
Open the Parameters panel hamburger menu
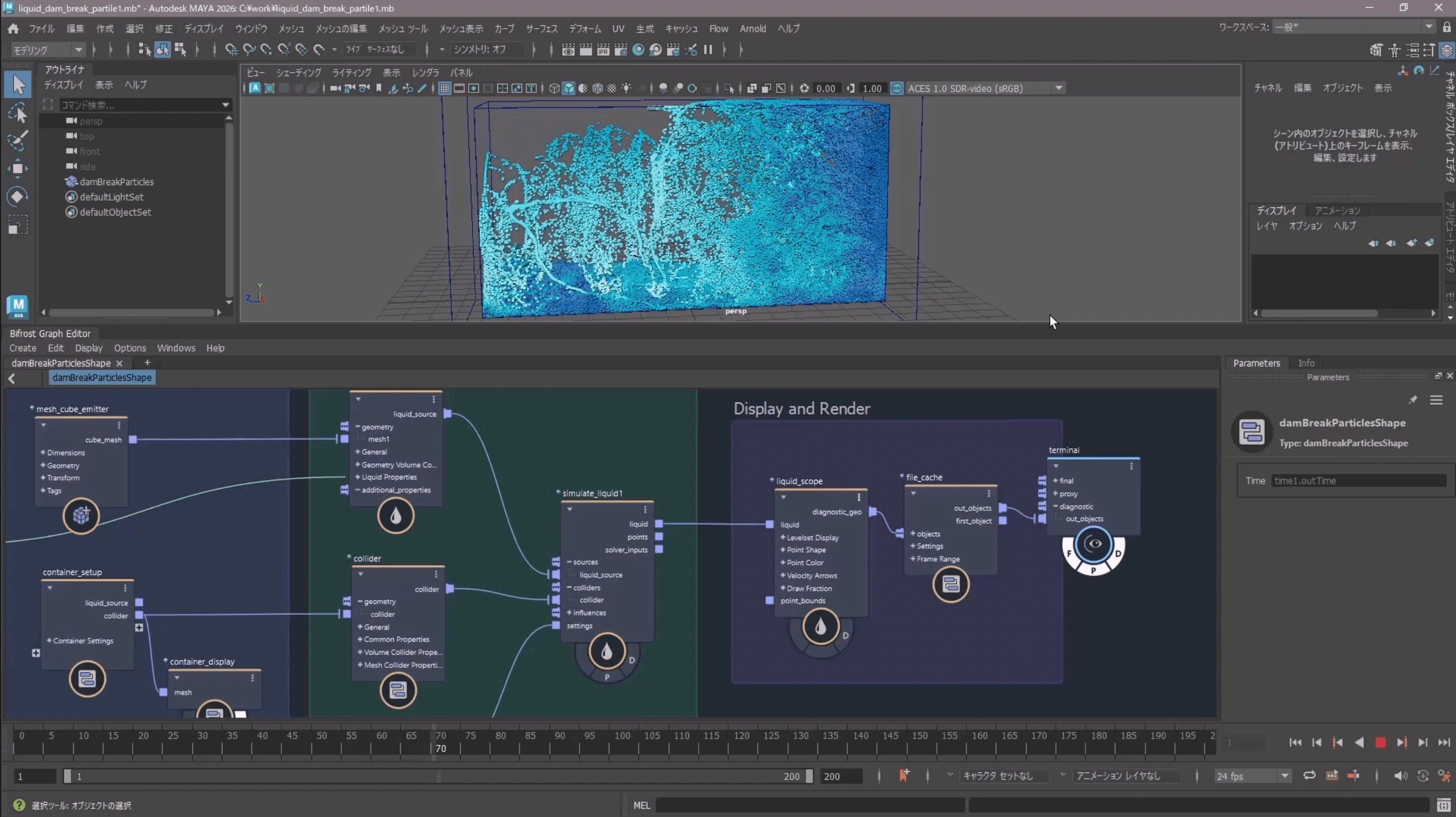coord(1436,400)
